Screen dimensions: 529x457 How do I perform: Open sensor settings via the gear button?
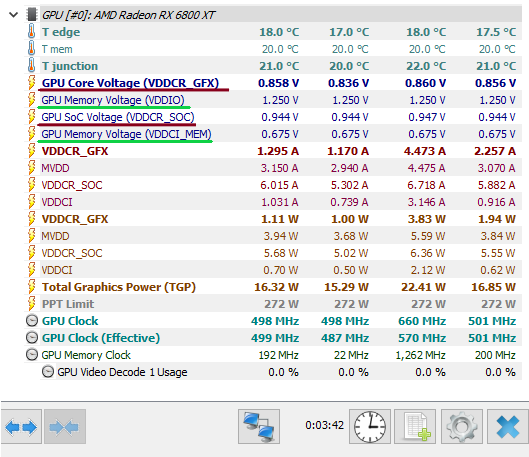[462, 427]
